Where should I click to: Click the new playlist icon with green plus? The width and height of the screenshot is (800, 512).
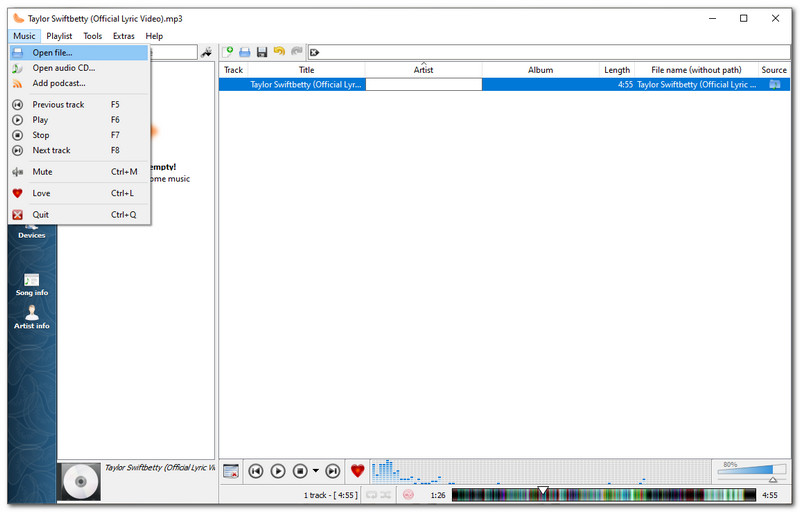coord(228,52)
